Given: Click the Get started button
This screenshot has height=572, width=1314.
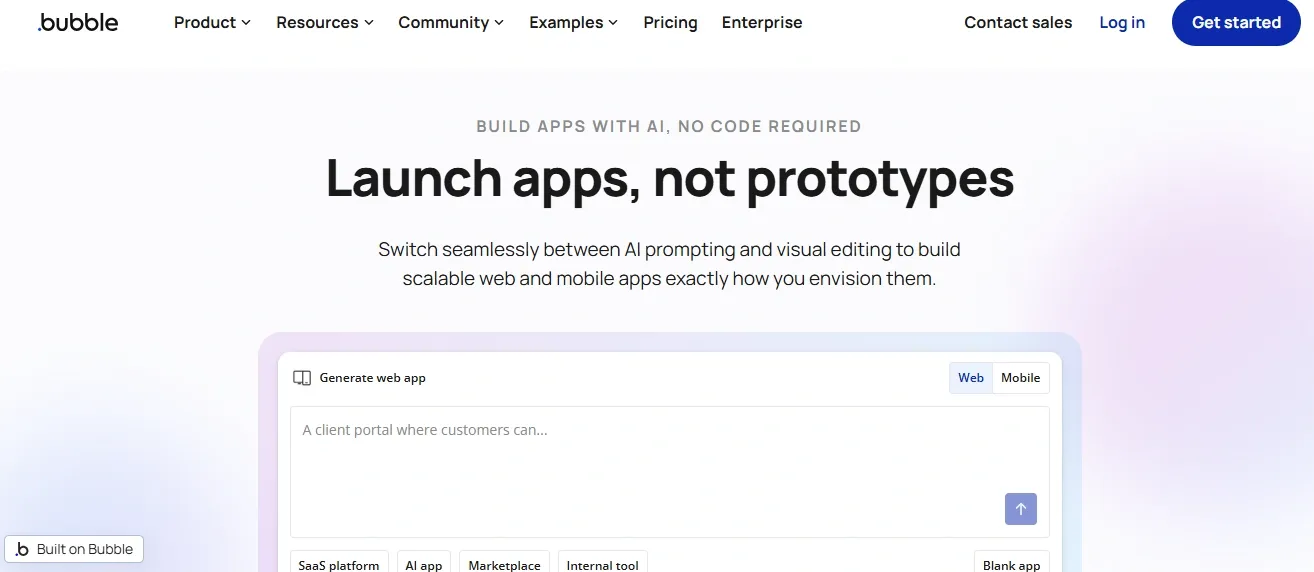Looking at the screenshot, I should [x=1236, y=22].
